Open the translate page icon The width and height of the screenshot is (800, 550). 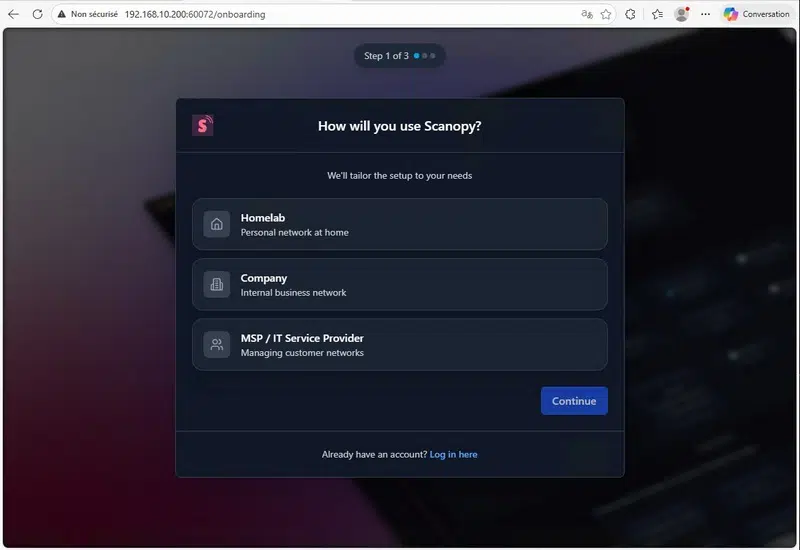(587, 14)
